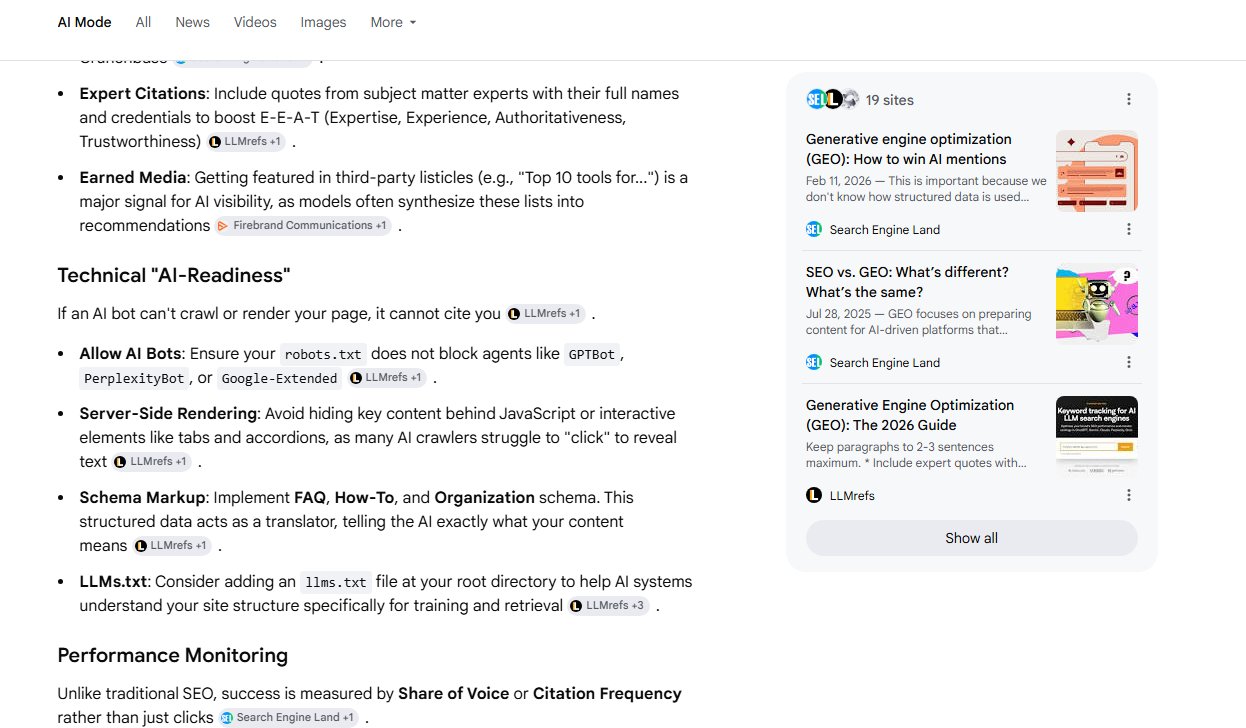Click LLMrefs +1 chip in Schema Markup bullet

[x=172, y=546]
